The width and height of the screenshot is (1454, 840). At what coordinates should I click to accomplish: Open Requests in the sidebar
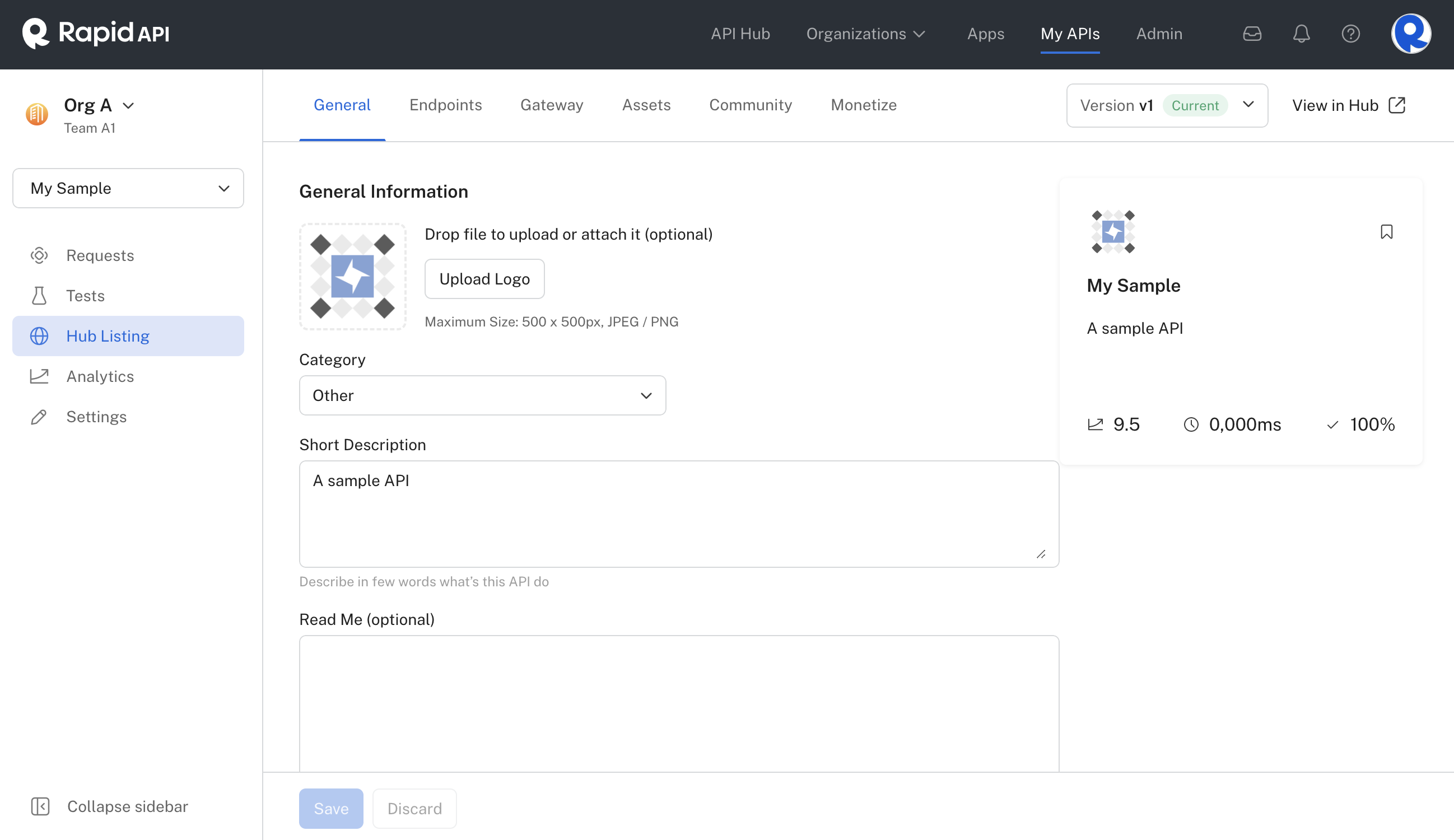[100, 255]
